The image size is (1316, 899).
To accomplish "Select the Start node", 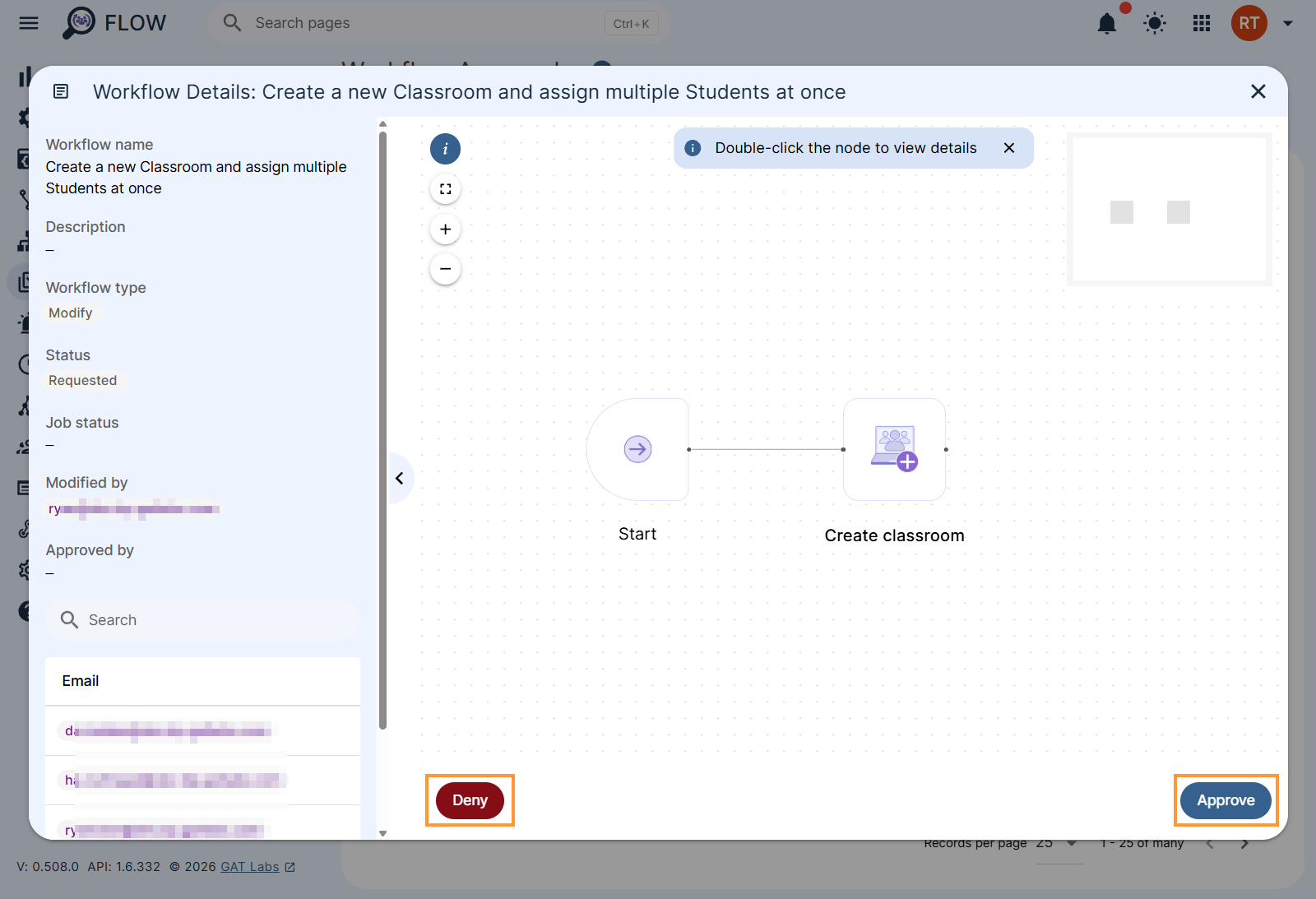I will [x=637, y=449].
